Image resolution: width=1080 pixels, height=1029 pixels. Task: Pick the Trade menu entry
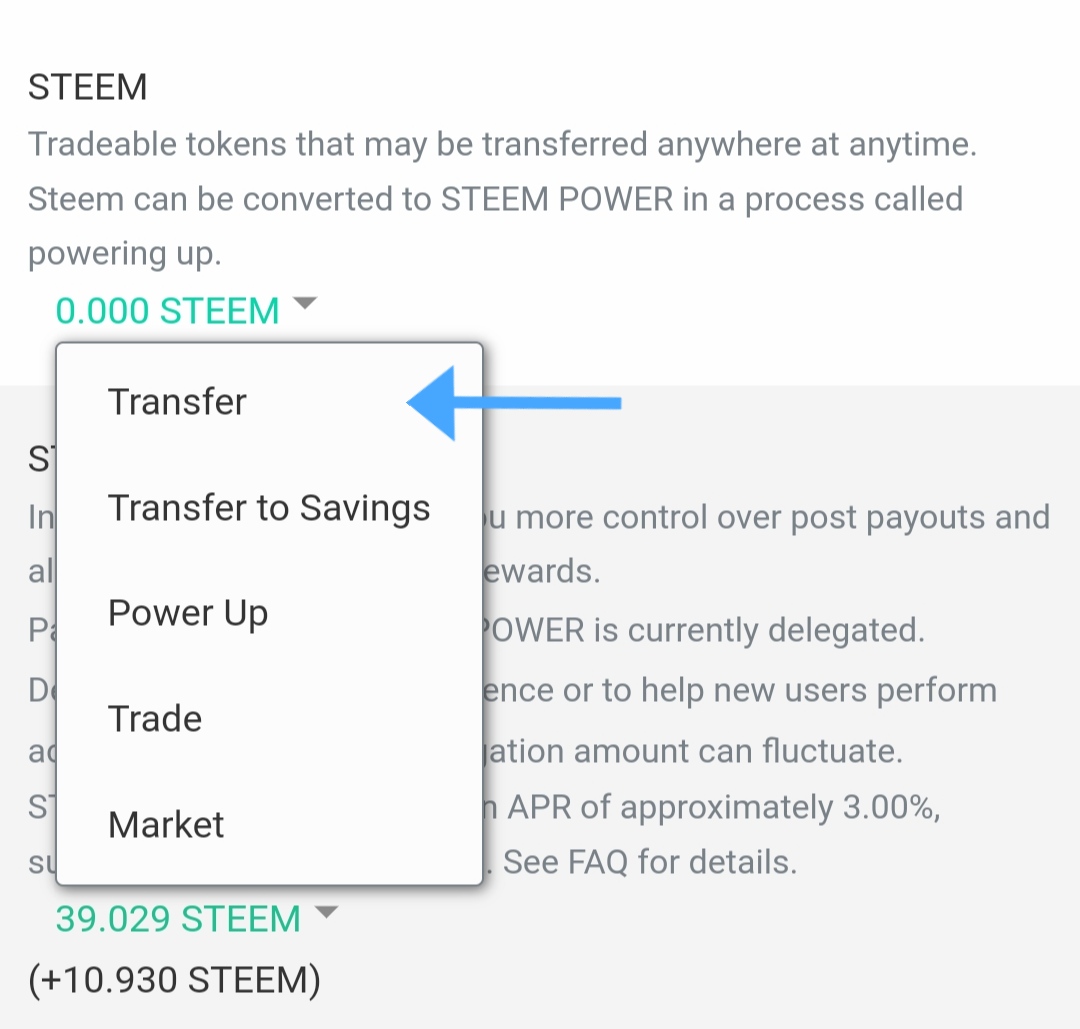[x=155, y=719]
